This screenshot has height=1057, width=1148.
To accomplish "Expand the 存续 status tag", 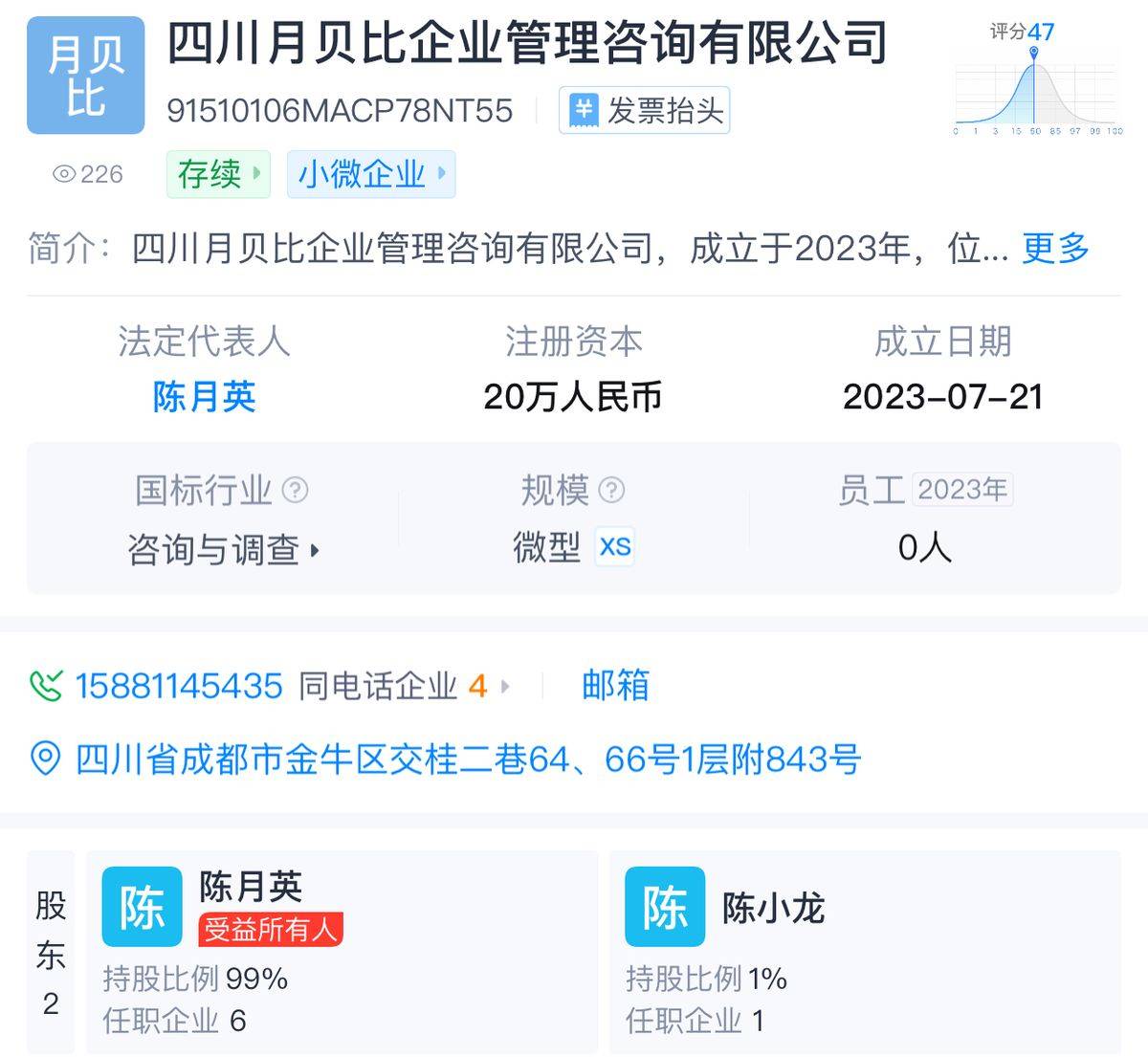I will click(x=218, y=174).
